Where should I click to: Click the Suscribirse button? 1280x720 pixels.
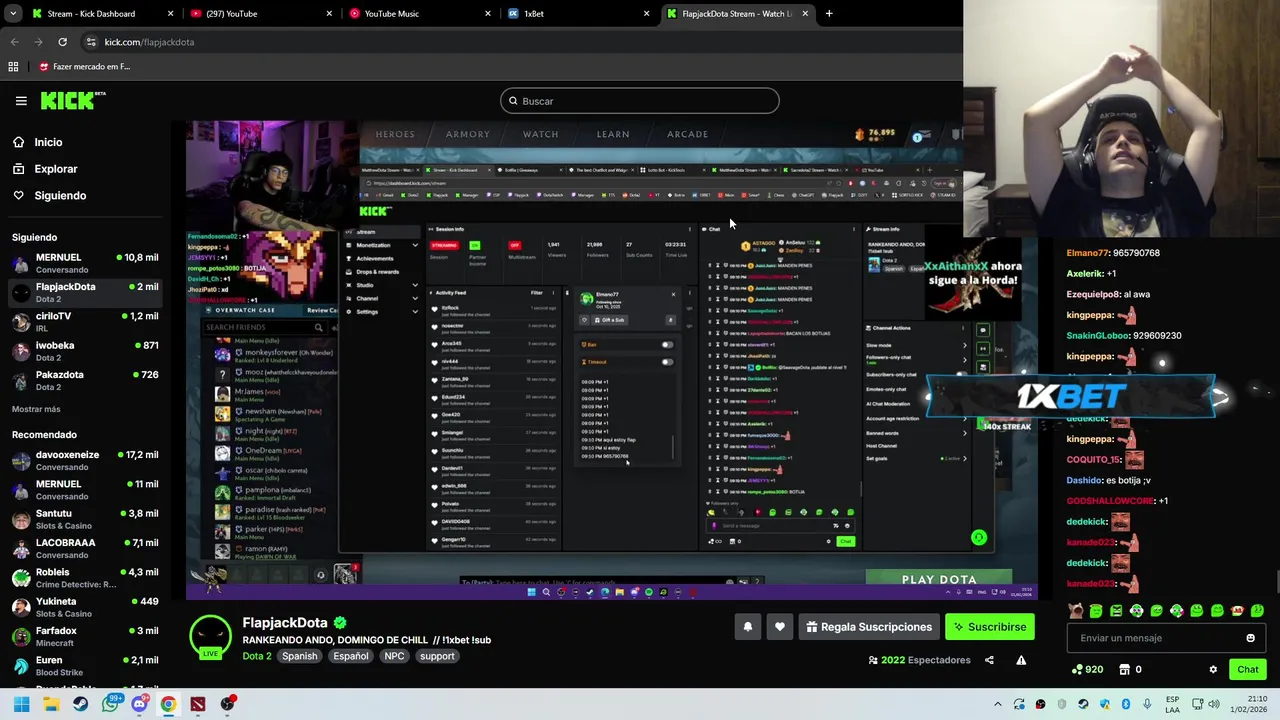point(990,627)
